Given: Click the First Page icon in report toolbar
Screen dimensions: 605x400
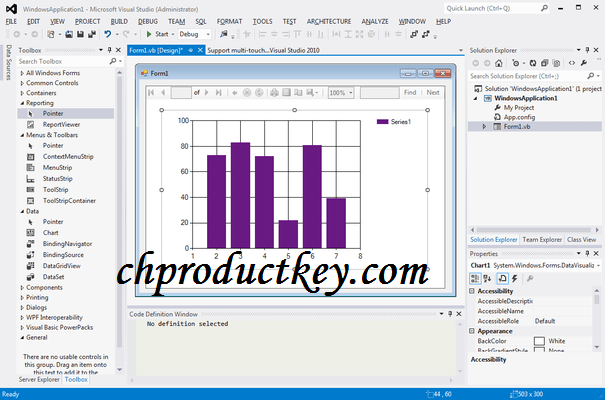Looking at the screenshot, I should 151,93.
